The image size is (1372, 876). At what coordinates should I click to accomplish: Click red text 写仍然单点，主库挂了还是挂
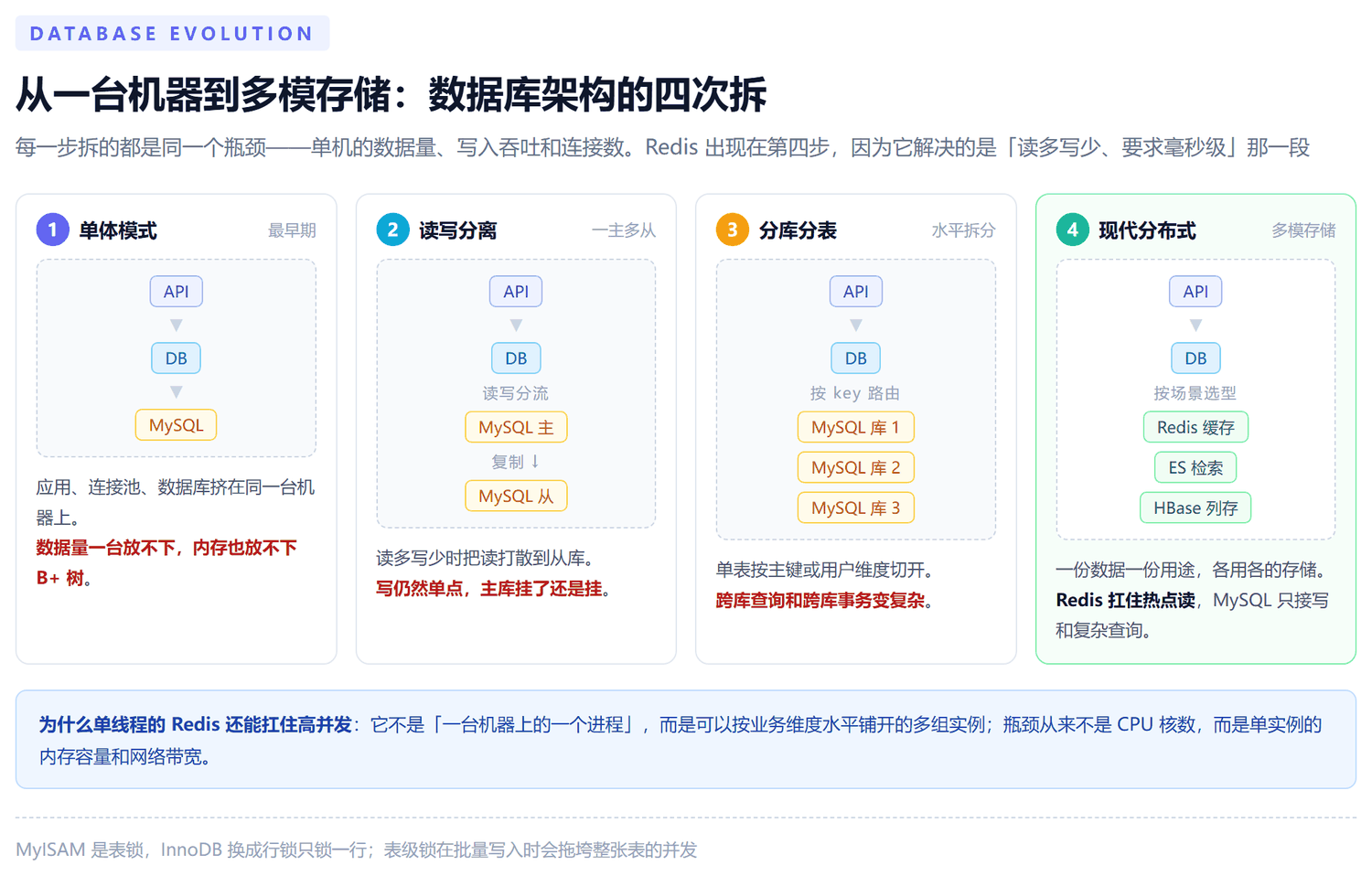(489, 588)
